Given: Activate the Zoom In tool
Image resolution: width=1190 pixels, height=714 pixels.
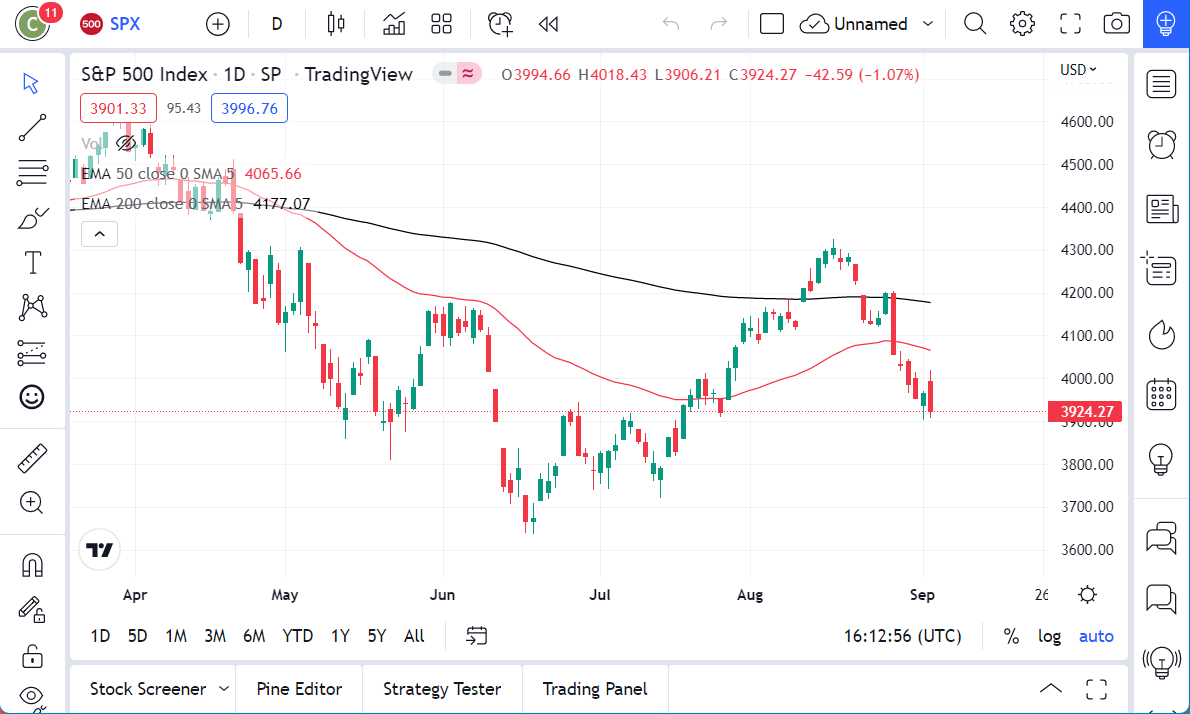Looking at the screenshot, I should [x=32, y=503].
